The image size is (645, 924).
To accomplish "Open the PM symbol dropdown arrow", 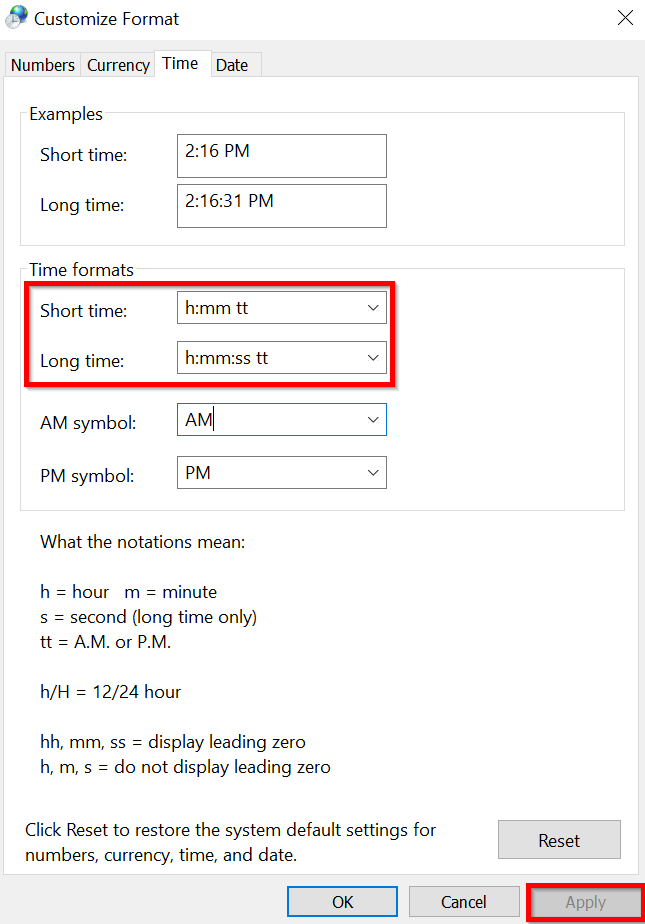I will click(373, 473).
